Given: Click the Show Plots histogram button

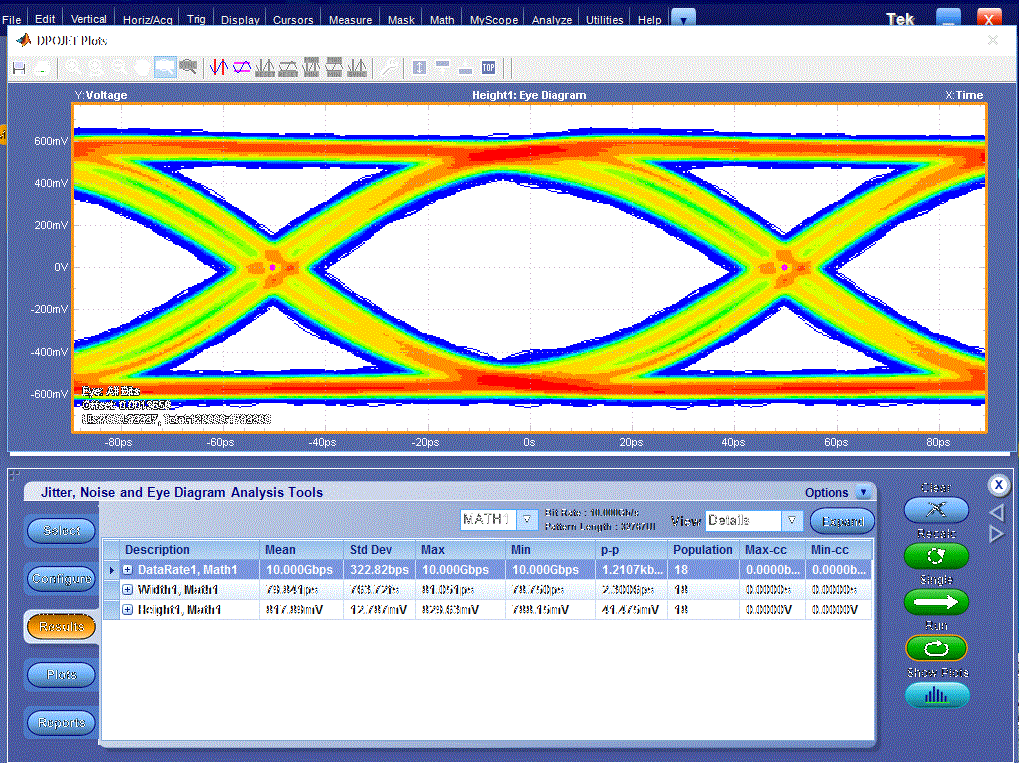Looking at the screenshot, I should click(937, 695).
